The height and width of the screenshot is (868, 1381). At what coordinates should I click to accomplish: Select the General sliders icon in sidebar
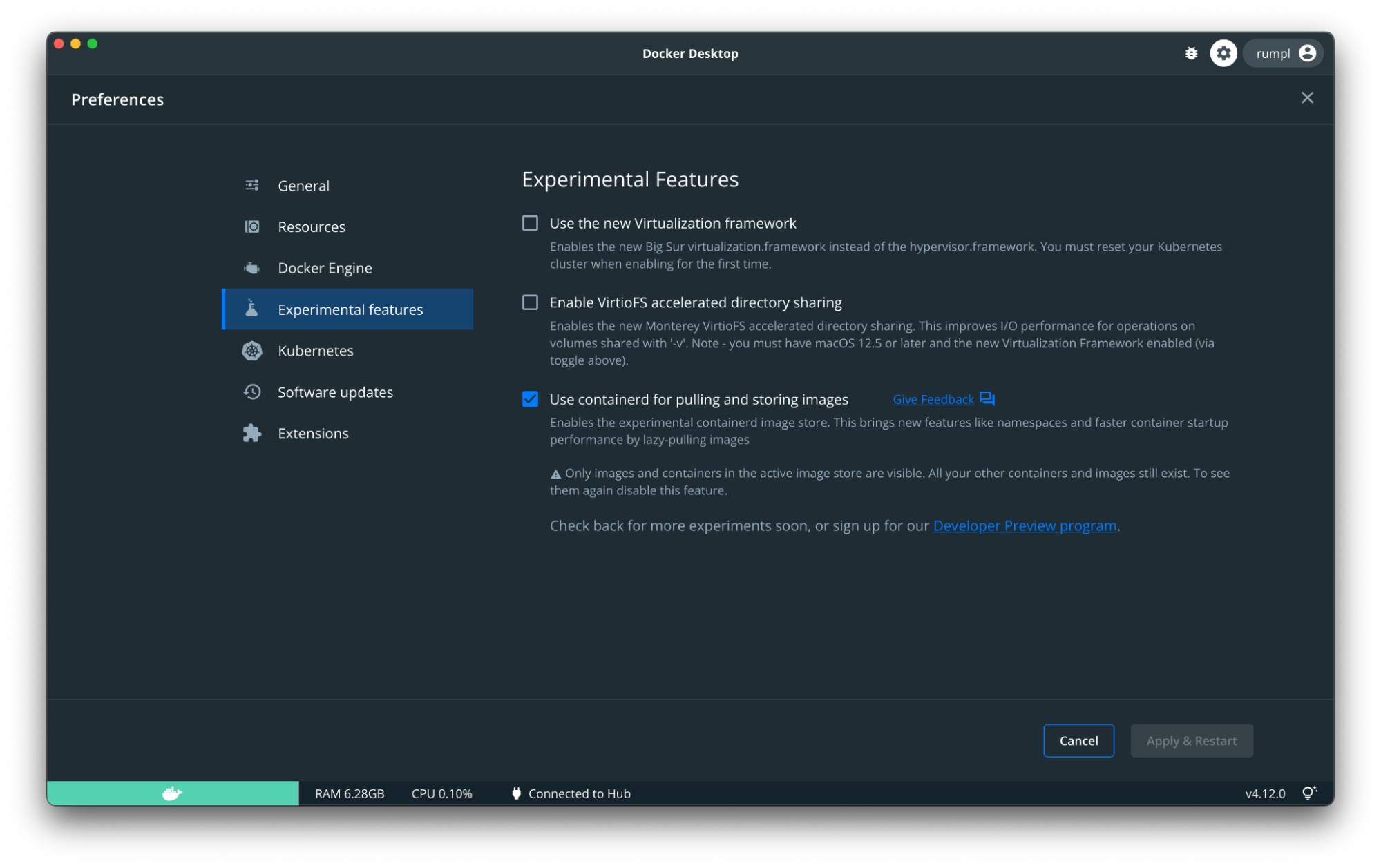click(x=251, y=185)
